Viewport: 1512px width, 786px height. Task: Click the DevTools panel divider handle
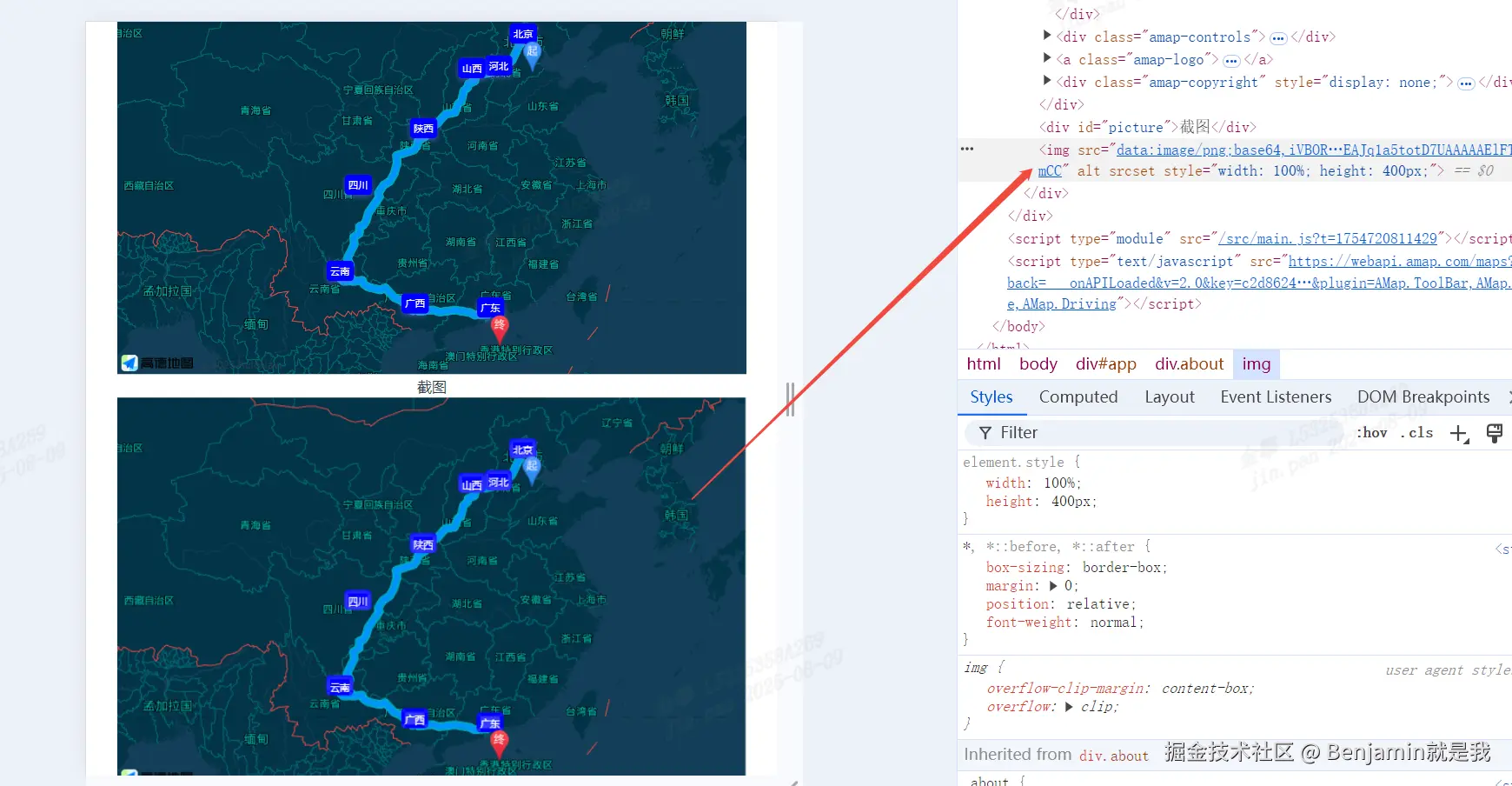(790, 399)
